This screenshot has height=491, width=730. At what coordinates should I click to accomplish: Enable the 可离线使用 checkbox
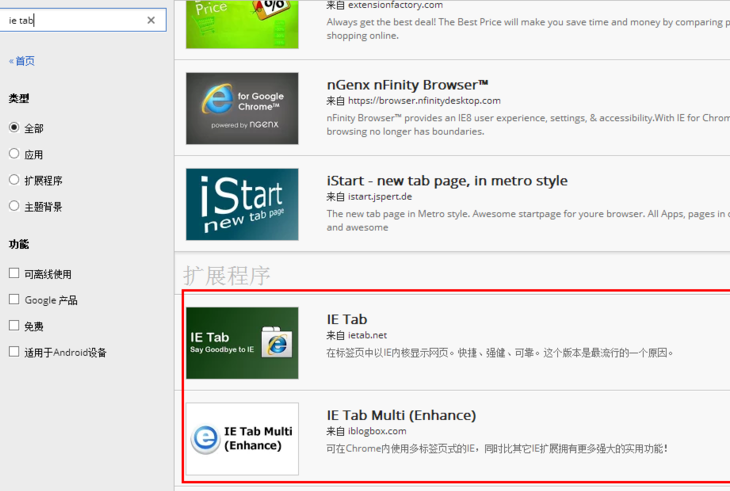click(14, 273)
